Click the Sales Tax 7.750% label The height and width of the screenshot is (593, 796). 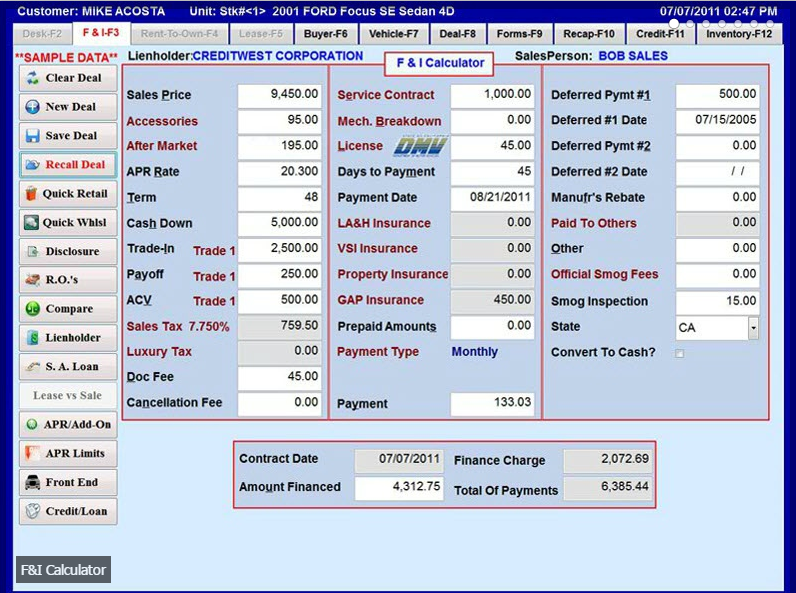(x=178, y=326)
